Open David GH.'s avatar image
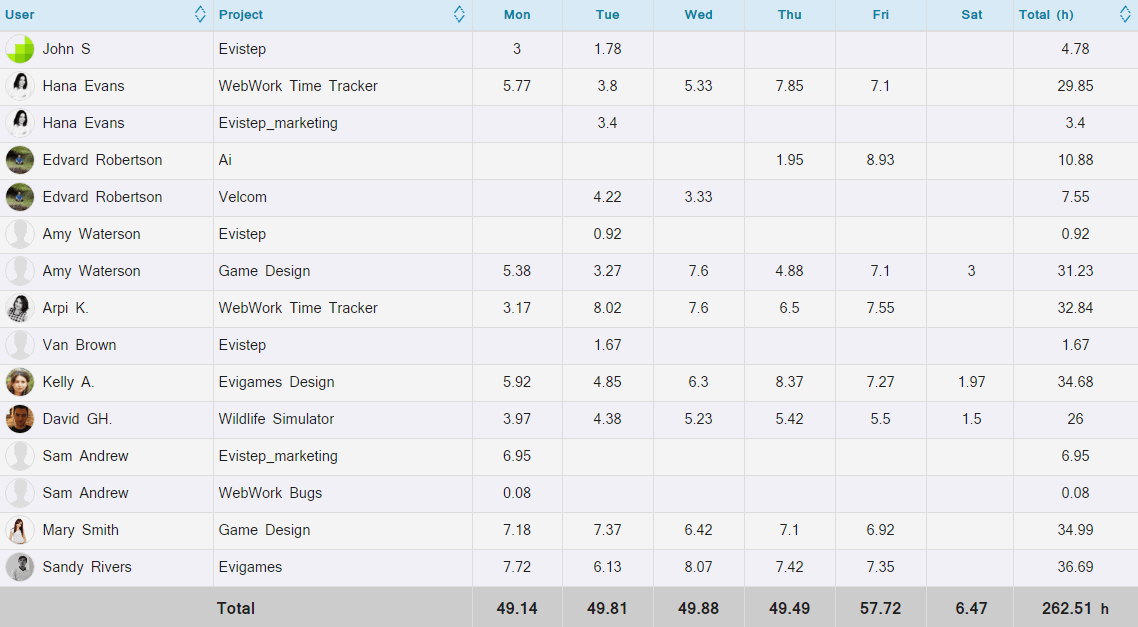The image size is (1138, 627). (x=19, y=419)
